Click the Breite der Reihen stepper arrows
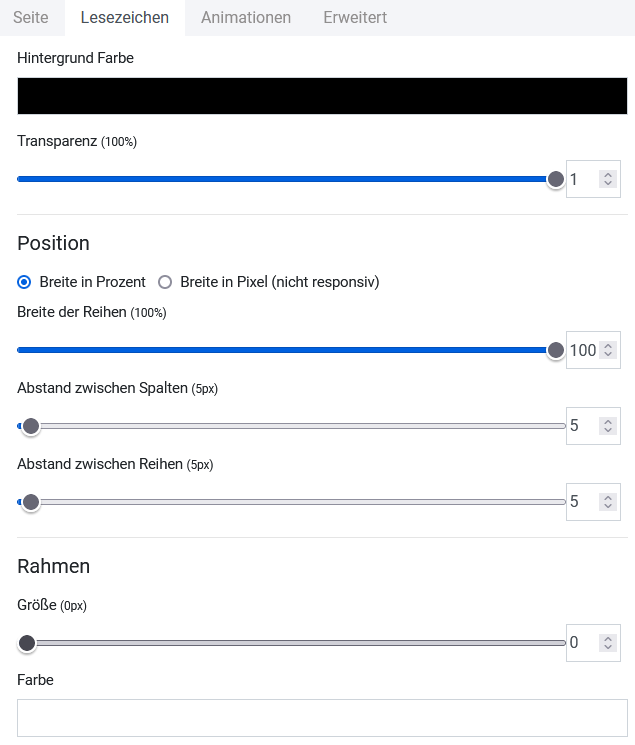This screenshot has height=745, width=635. point(608,350)
